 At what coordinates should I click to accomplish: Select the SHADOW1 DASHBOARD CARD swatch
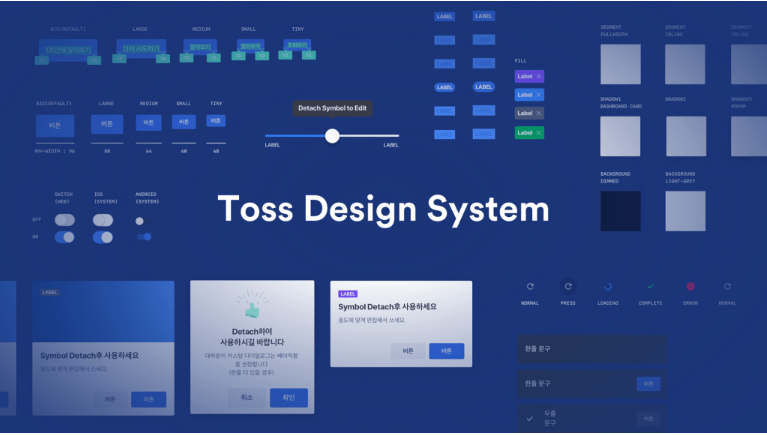tap(620, 137)
